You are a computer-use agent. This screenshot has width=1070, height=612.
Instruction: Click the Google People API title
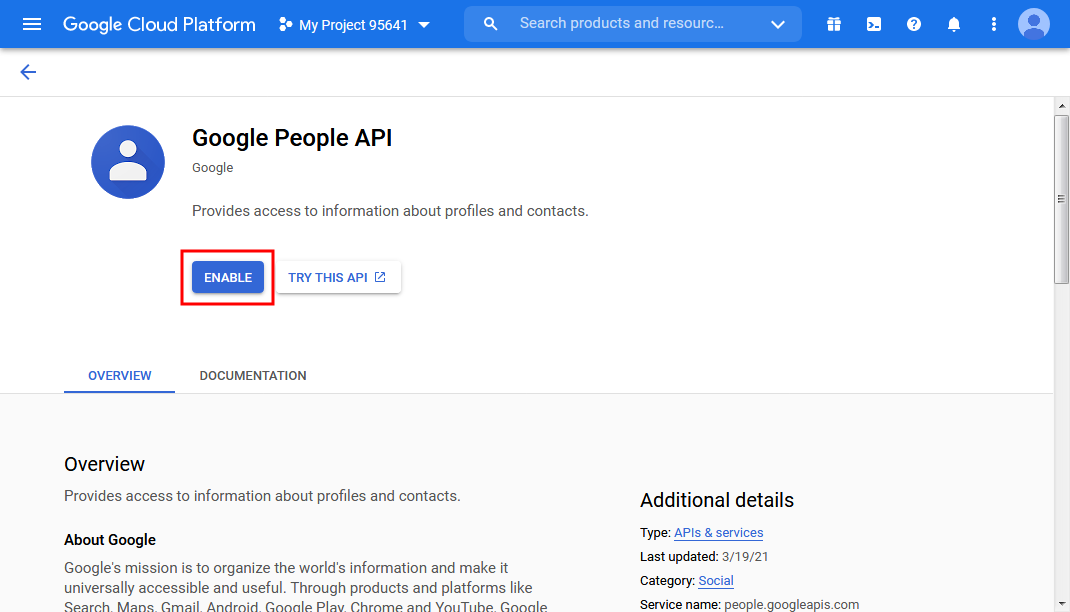(x=292, y=138)
